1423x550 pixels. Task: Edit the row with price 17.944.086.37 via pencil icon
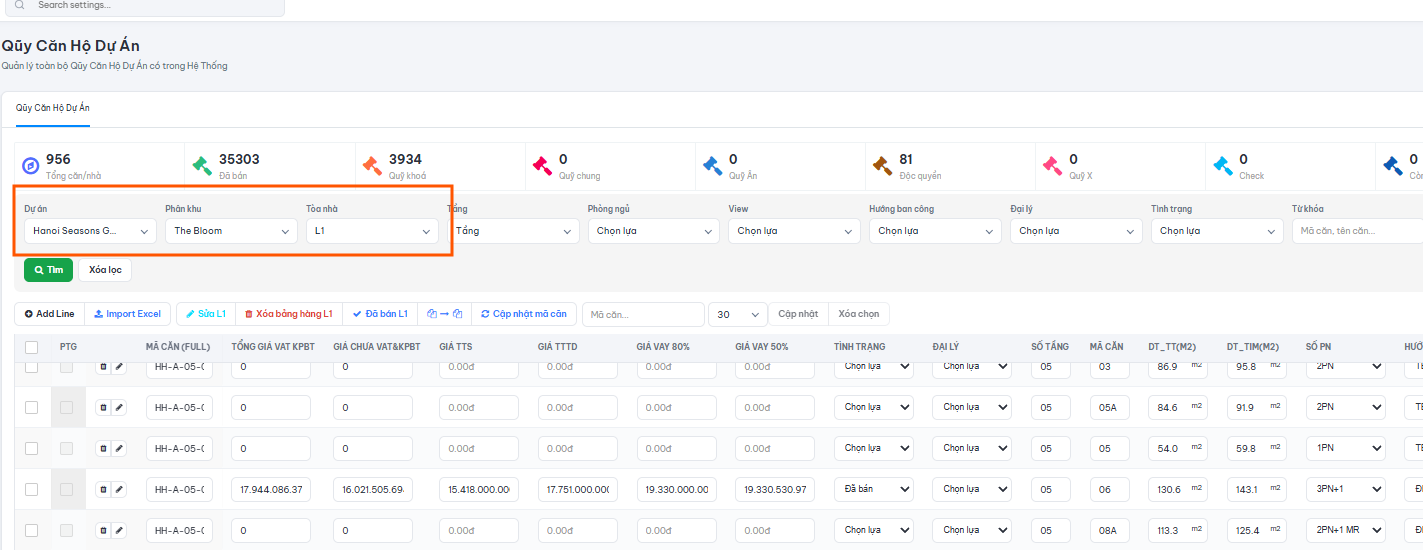point(119,490)
